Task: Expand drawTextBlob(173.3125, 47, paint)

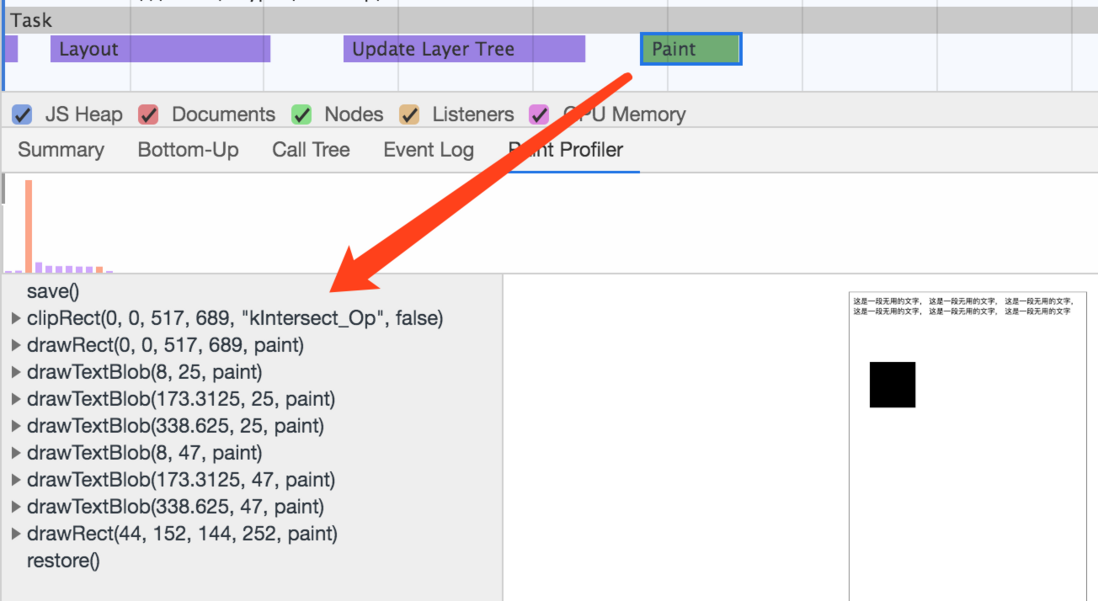Action: click(x=16, y=480)
